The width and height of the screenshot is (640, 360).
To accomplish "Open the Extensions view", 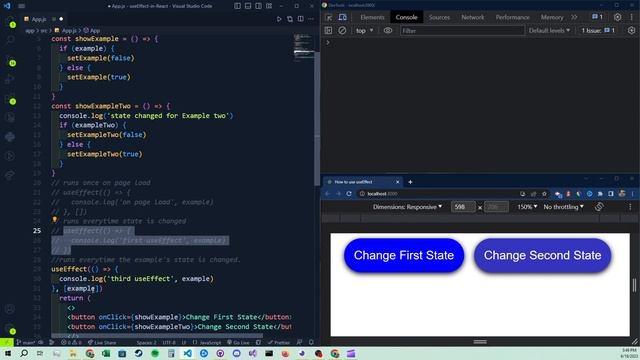I will tap(11, 98).
